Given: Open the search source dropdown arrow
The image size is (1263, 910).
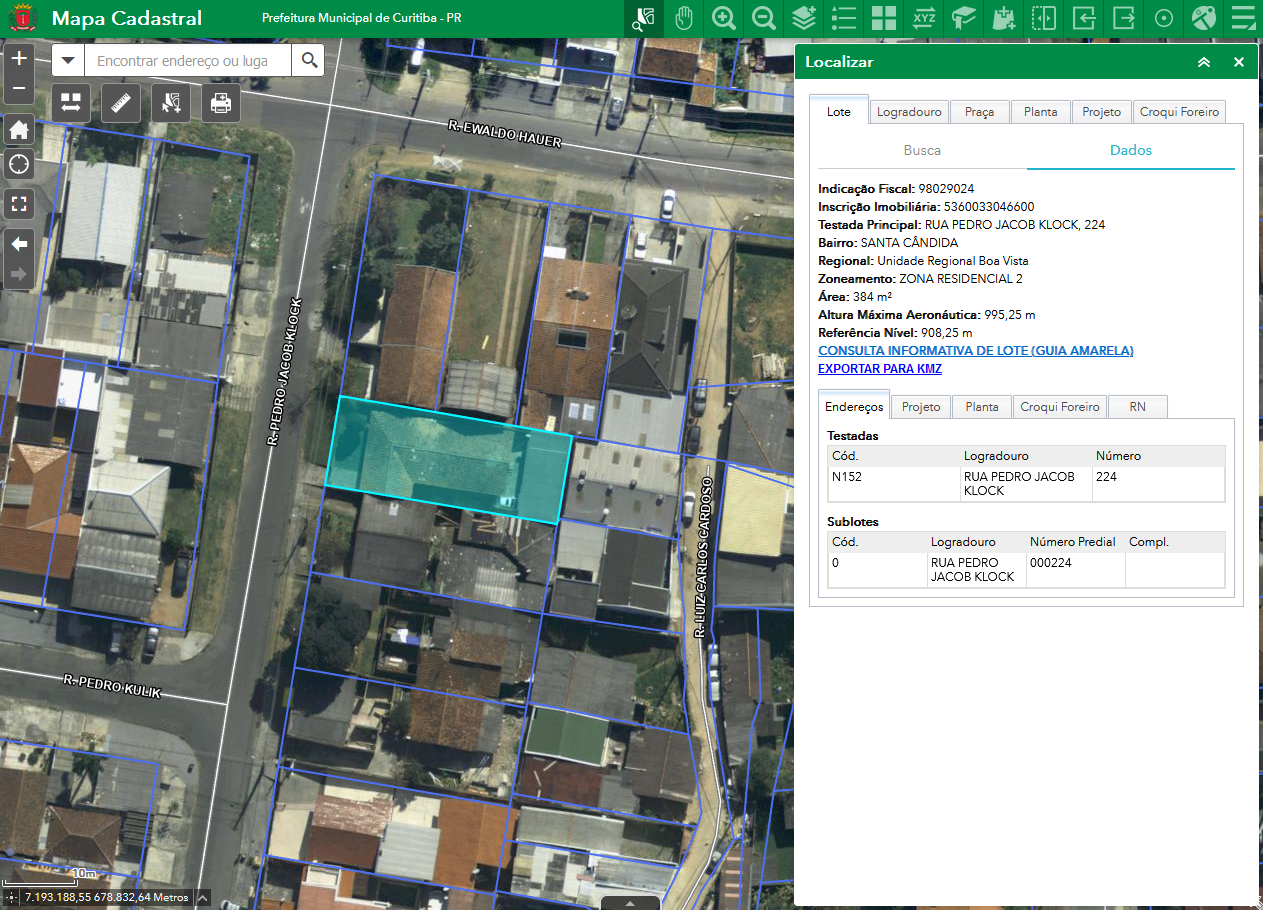Looking at the screenshot, I should tap(68, 61).
